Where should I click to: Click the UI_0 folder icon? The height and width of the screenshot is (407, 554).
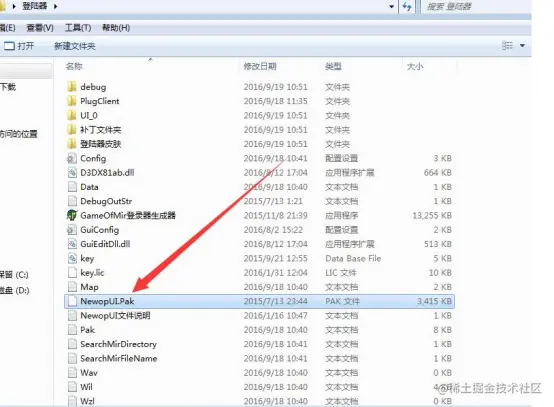point(71,116)
